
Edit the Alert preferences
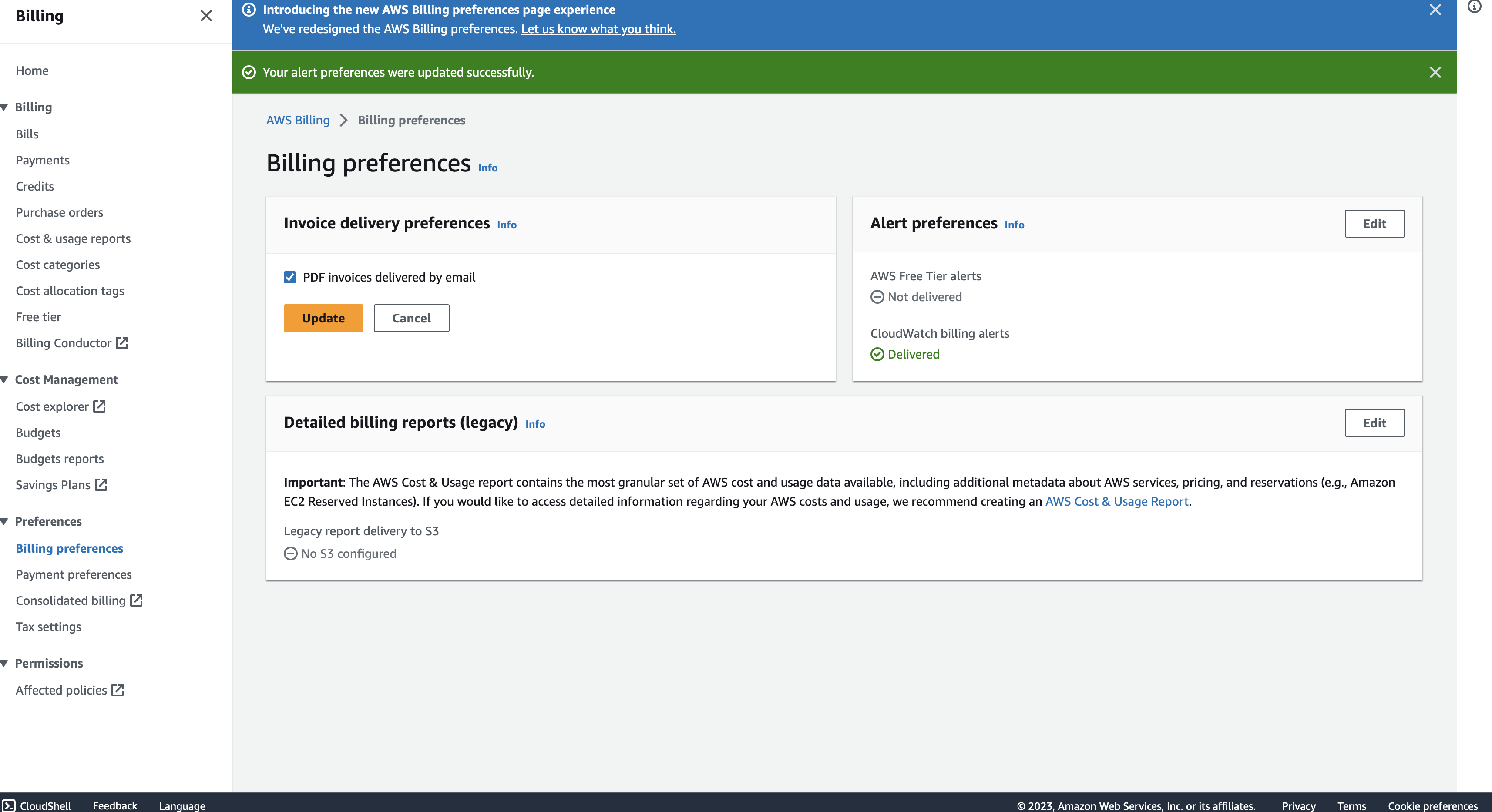click(x=1374, y=224)
